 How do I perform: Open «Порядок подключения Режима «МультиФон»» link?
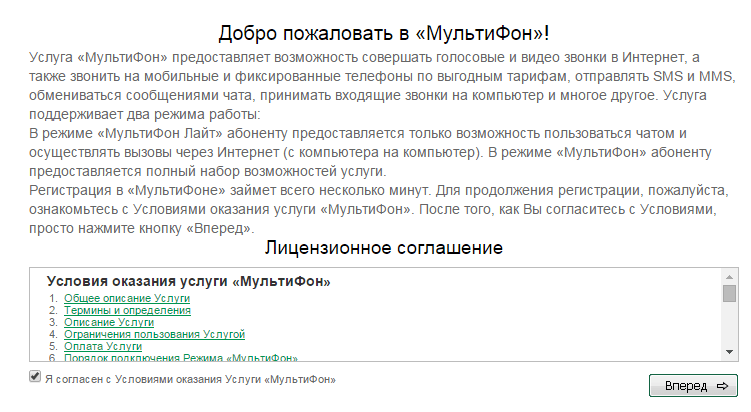tap(181, 357)
